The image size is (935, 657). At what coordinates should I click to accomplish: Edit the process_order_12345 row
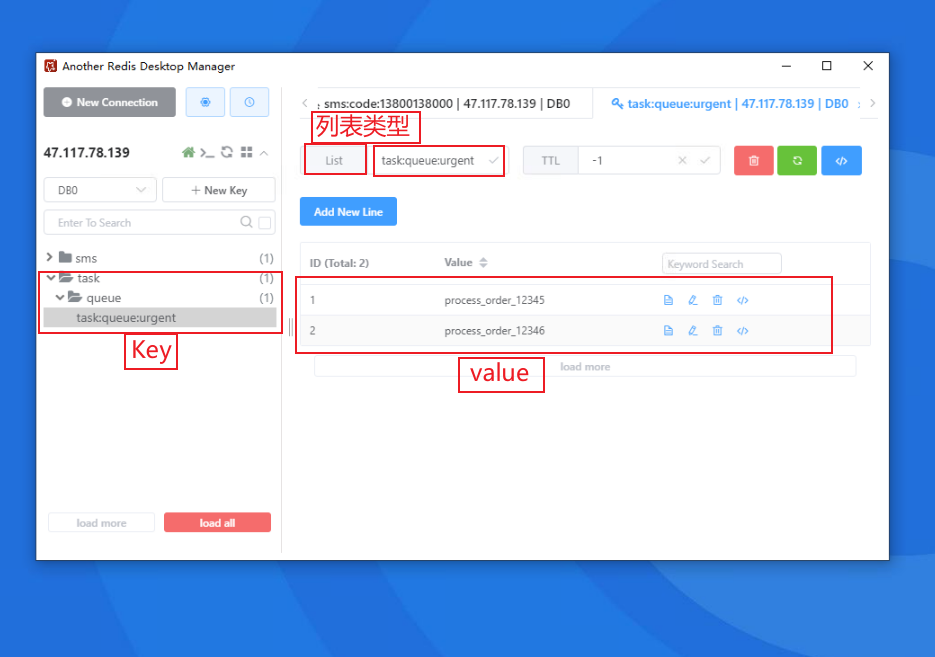click(693, 300)
